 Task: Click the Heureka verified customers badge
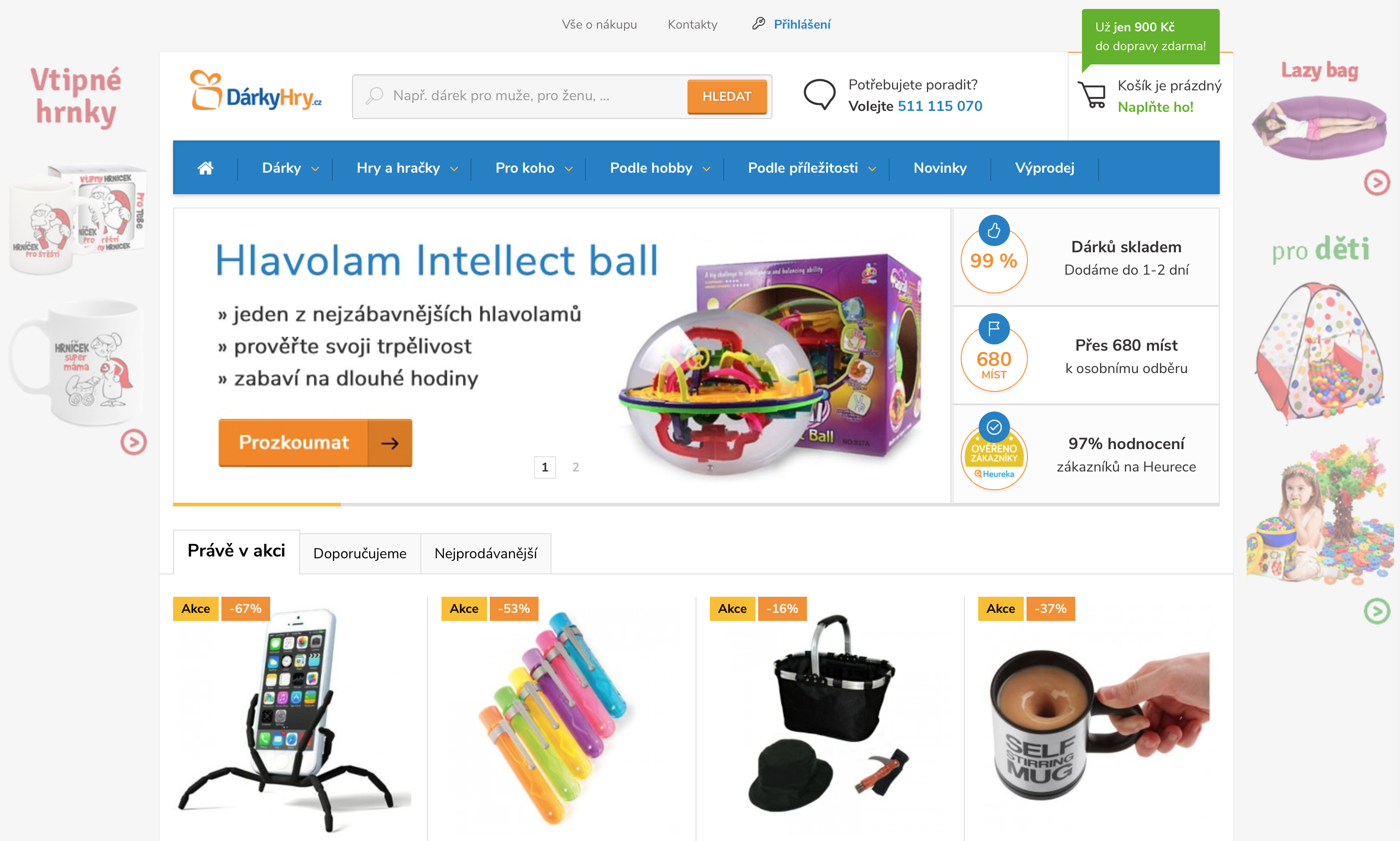pyautogui.click(x=994, y=452)
